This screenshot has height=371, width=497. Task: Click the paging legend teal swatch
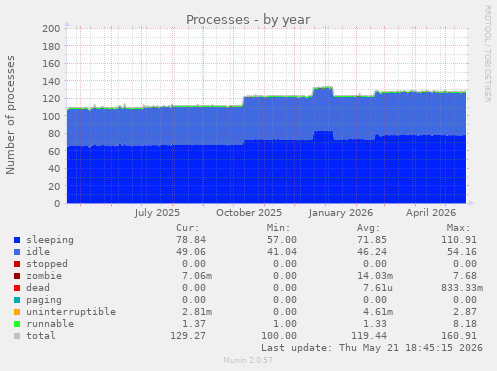17,300
